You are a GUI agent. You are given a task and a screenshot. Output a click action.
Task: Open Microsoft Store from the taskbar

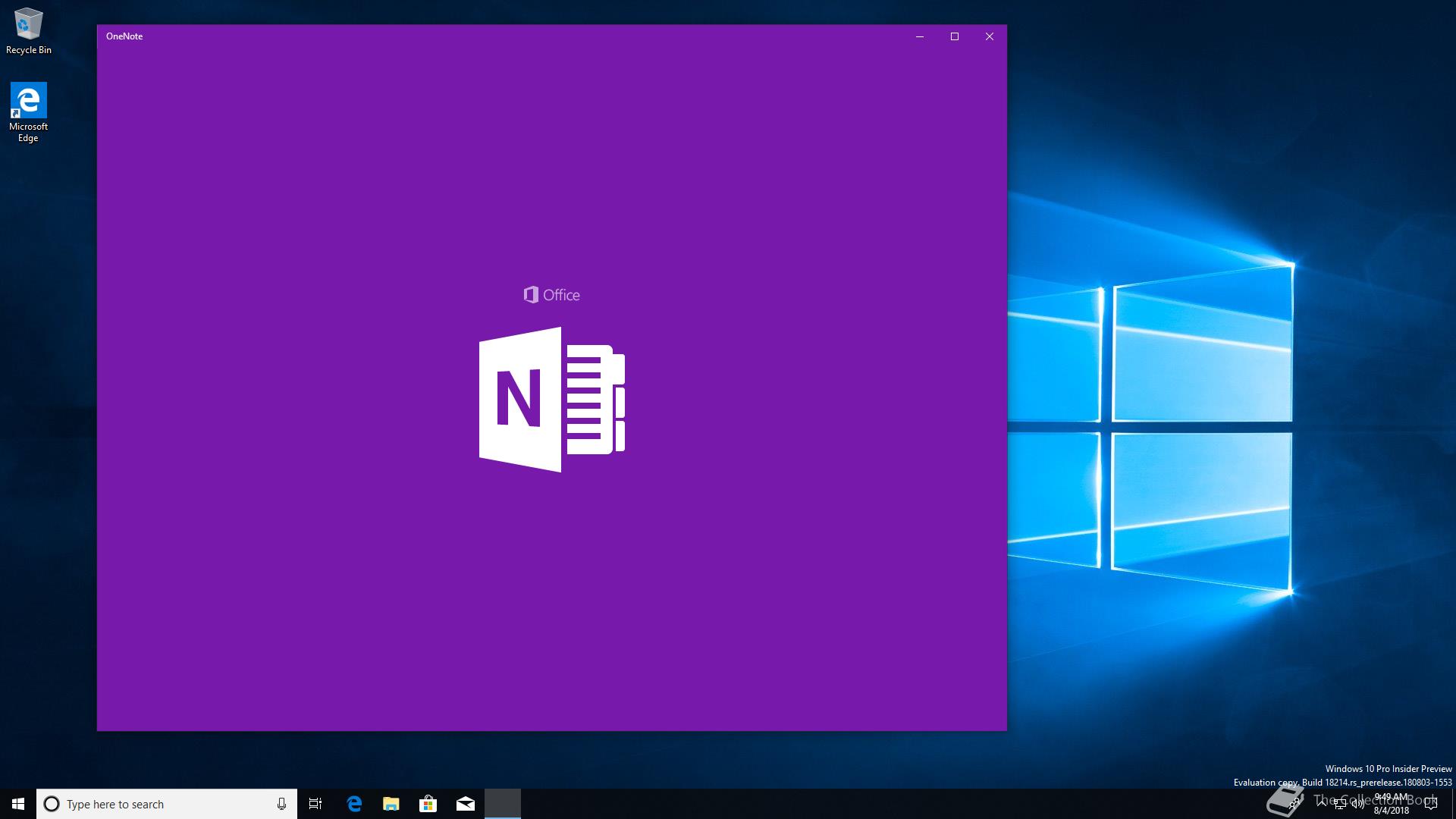(428, 804)
